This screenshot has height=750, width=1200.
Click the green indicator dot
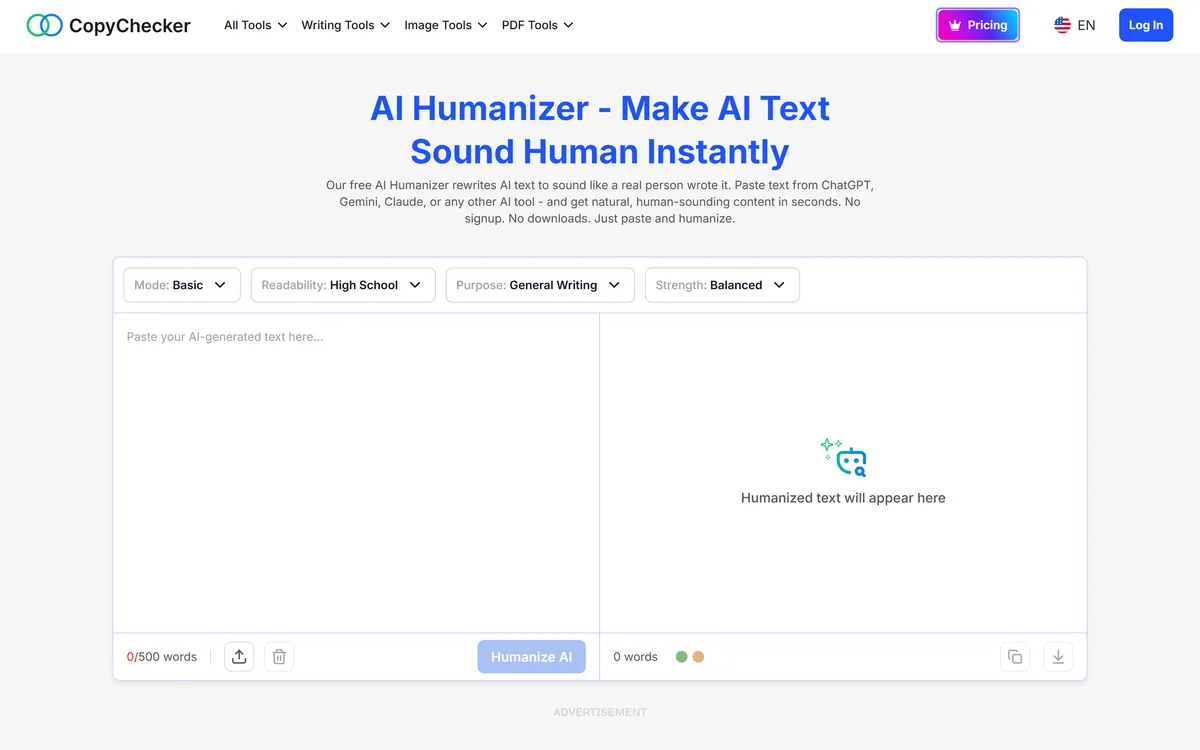[x=682, y=657]
